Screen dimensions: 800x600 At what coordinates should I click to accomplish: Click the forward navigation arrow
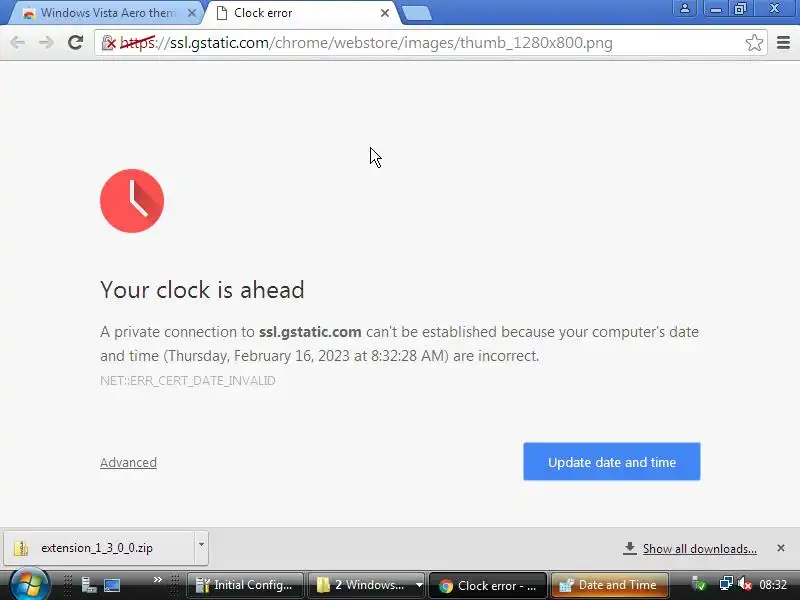point(46,42)
